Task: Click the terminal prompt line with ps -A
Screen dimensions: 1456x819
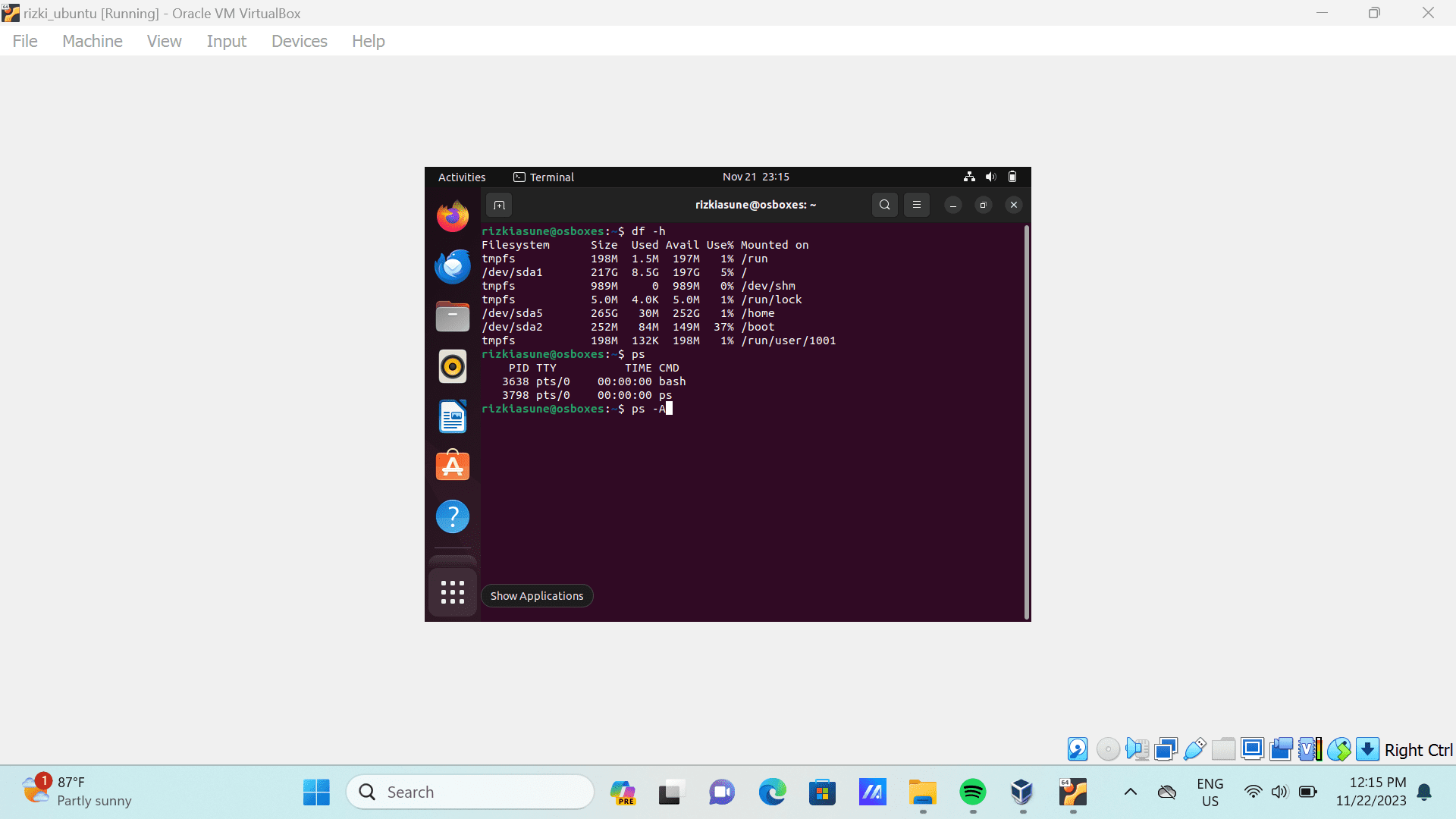Action: [576, 409]
